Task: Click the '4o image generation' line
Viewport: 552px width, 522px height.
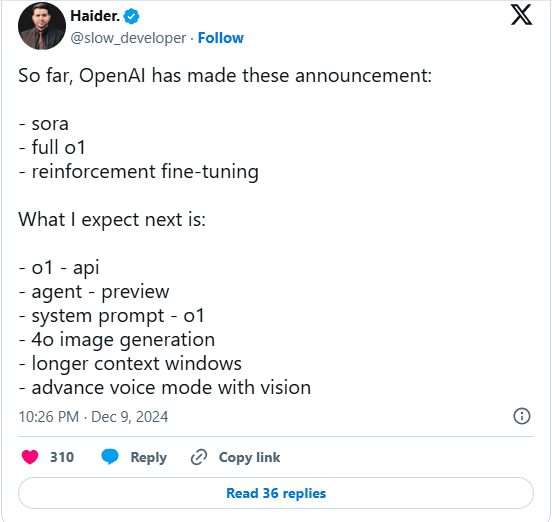Action: [x=117, y=340]
